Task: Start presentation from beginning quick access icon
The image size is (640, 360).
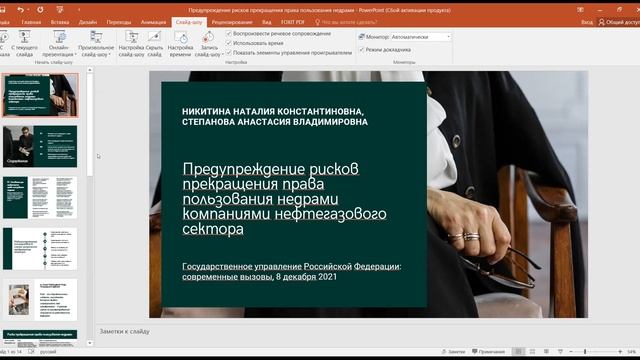Action: coord(60,10)
